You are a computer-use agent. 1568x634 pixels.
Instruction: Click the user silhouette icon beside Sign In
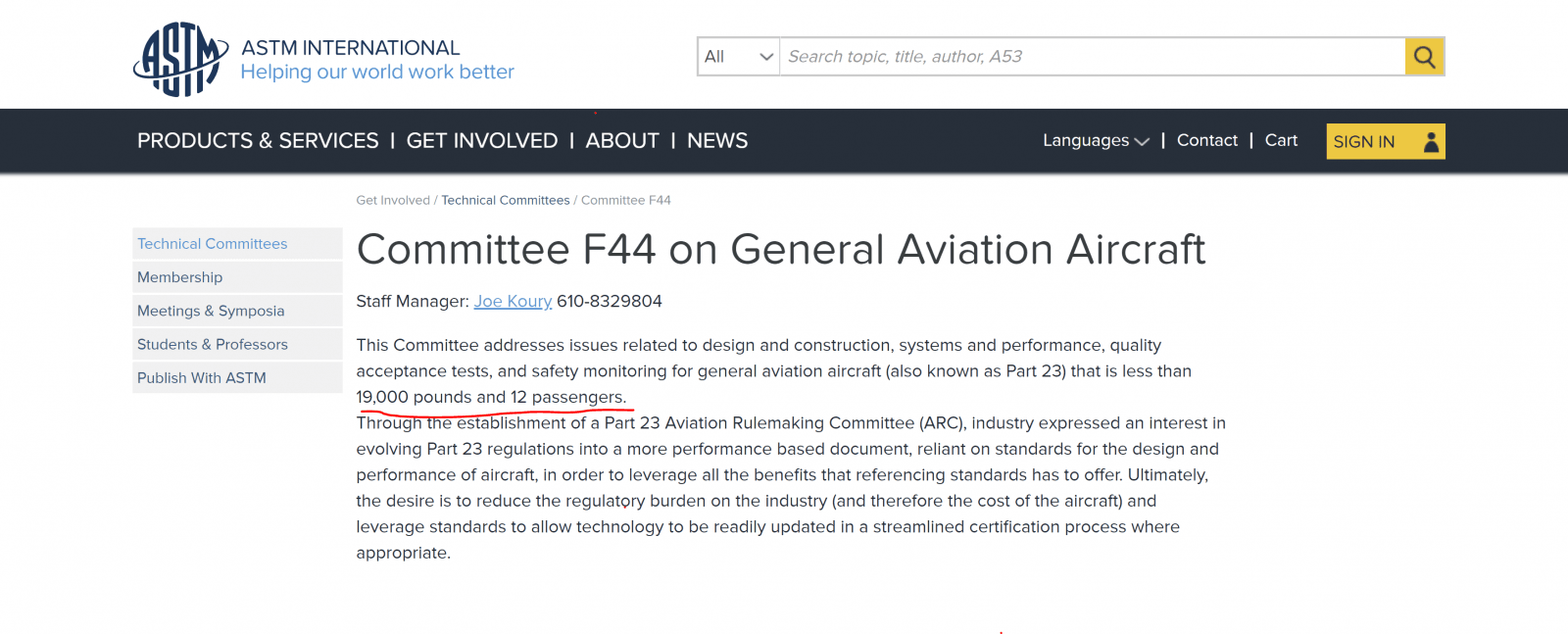[x=1431, y=142]
